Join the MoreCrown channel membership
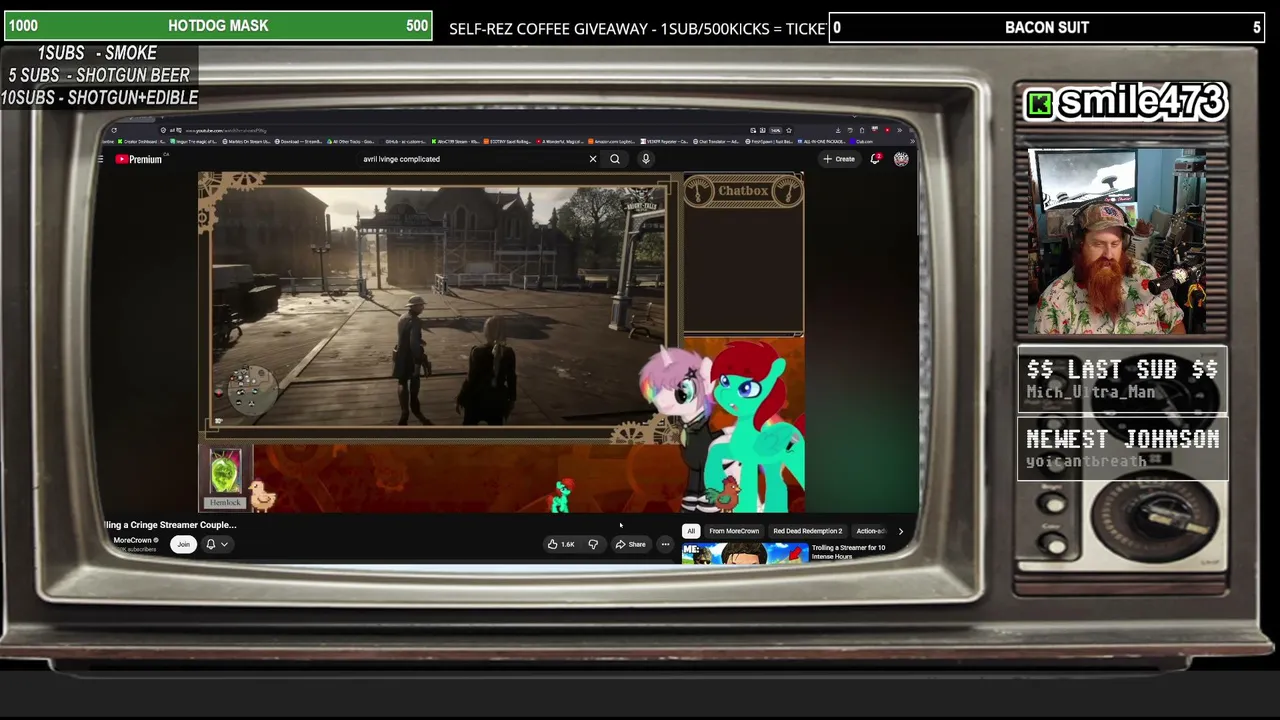 [x=183, y=544]
